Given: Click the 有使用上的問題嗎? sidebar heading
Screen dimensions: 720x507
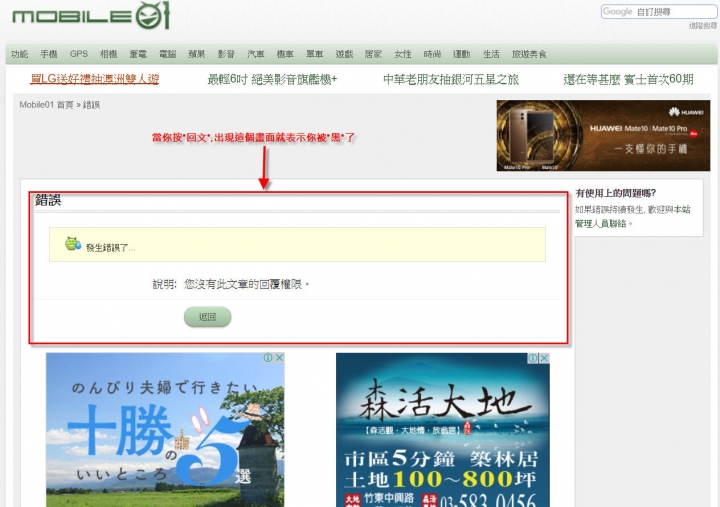Looking at the screenshot, I should tap(616, 193).
